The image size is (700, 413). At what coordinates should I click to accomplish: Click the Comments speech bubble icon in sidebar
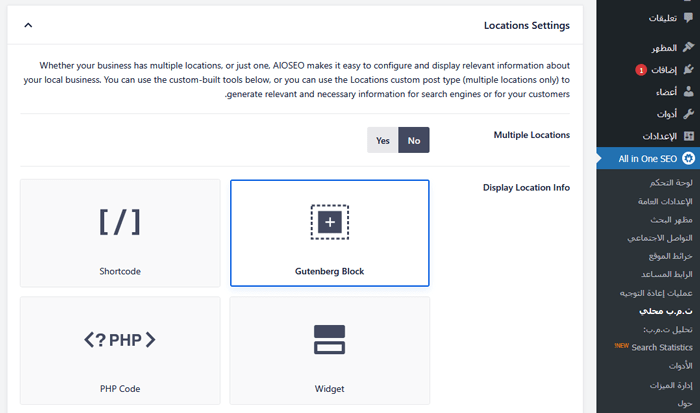(689, 18)
